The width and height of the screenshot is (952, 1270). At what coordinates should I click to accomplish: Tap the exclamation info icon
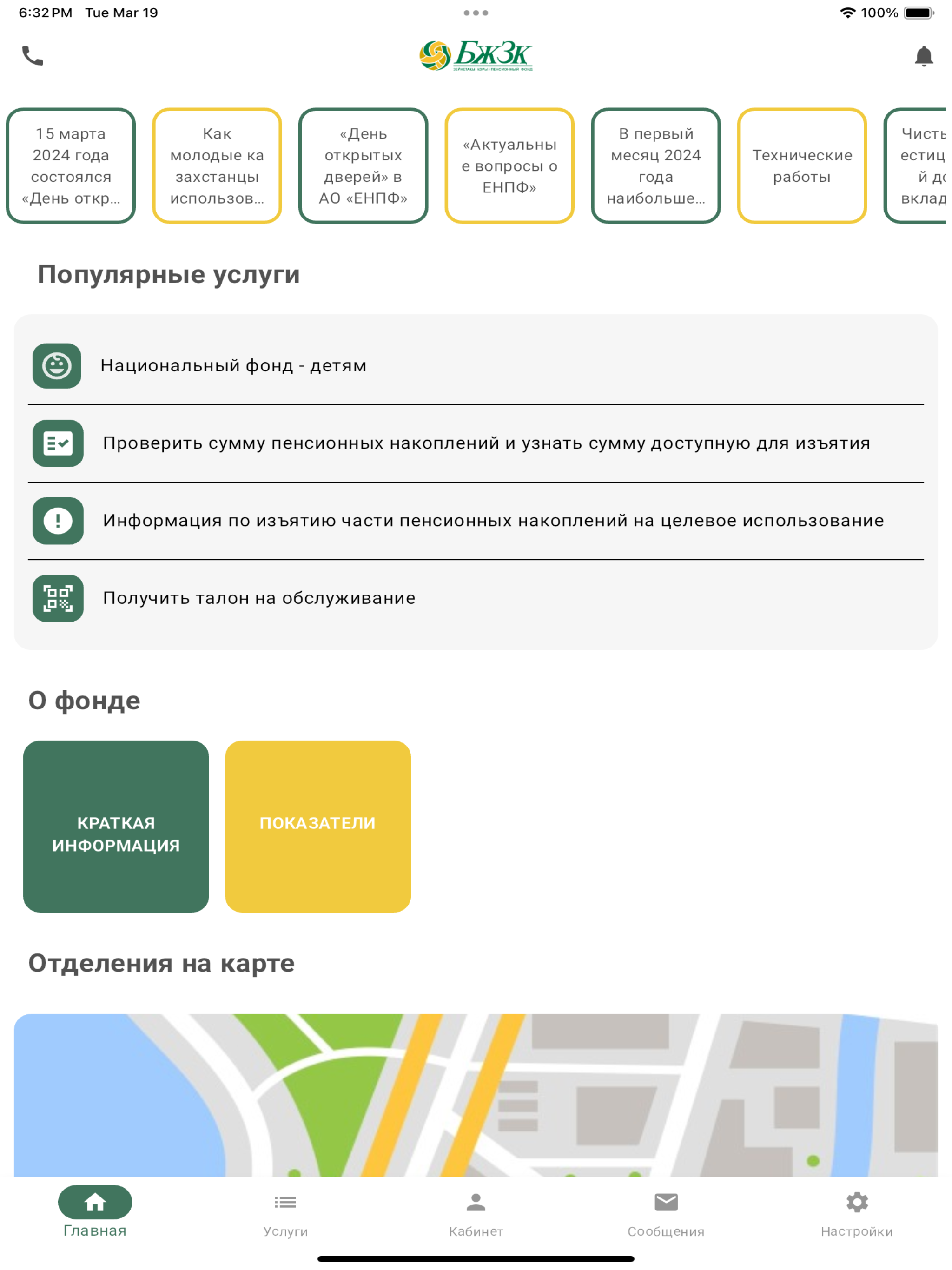pyautogui.click(x=58, y=521)
